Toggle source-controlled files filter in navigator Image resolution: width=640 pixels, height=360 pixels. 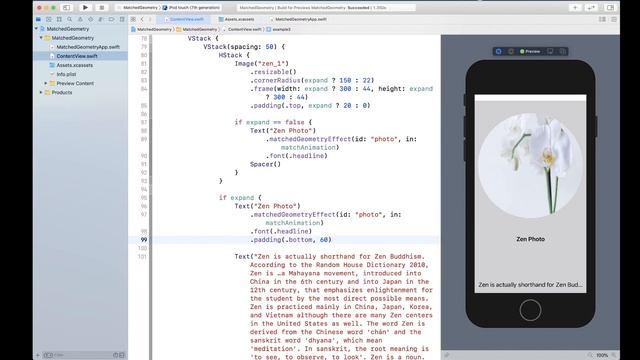tap(122, 355)
